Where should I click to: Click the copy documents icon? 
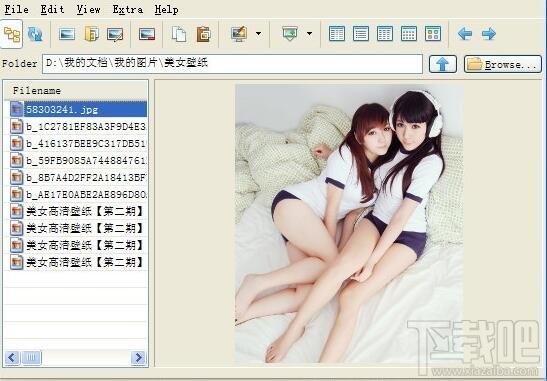tap(179, 34)
